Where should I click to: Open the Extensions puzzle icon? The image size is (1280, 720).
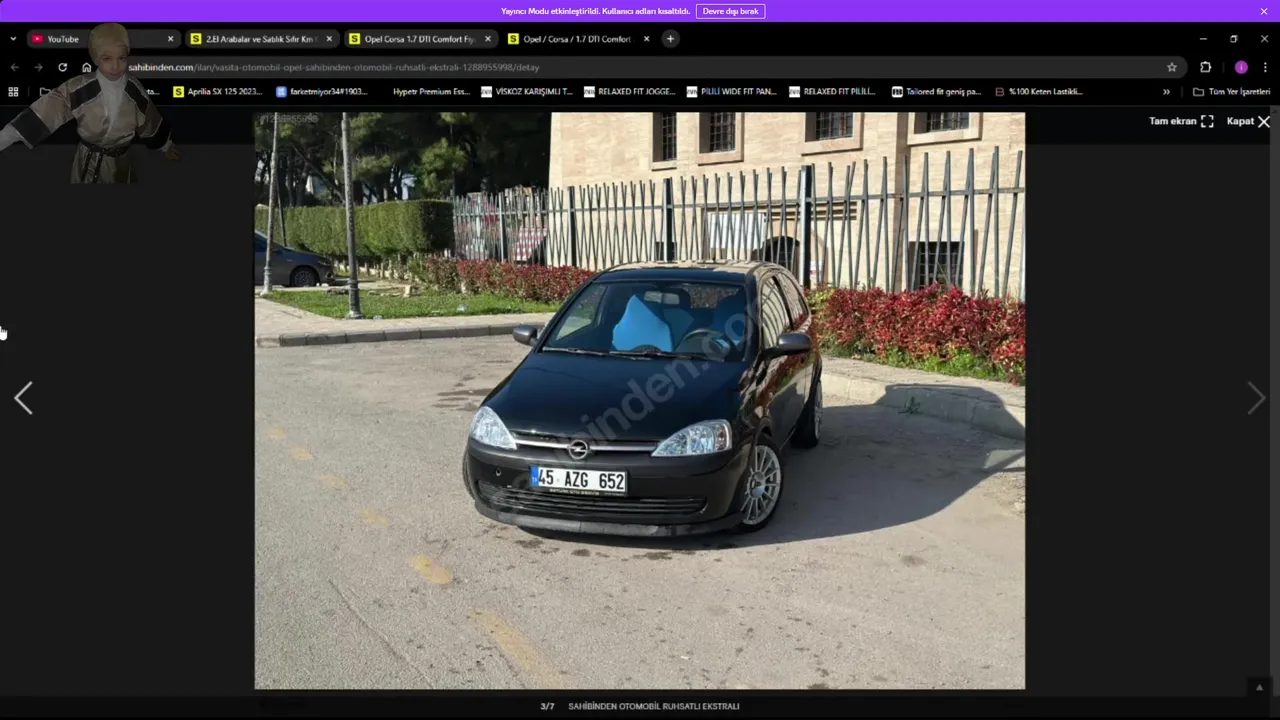(x=1206, y=67)
